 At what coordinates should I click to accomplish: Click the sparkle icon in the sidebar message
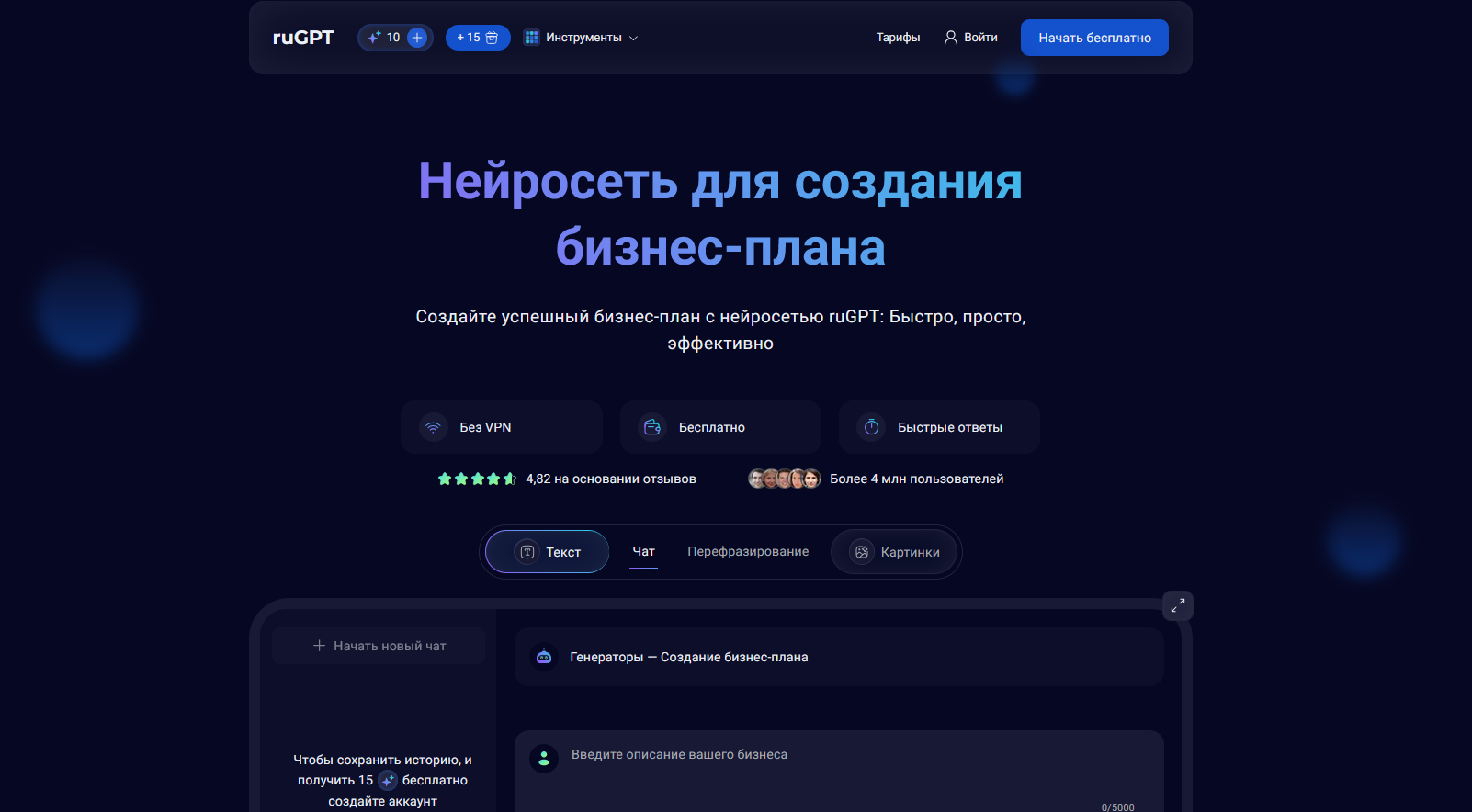(388, 781)
